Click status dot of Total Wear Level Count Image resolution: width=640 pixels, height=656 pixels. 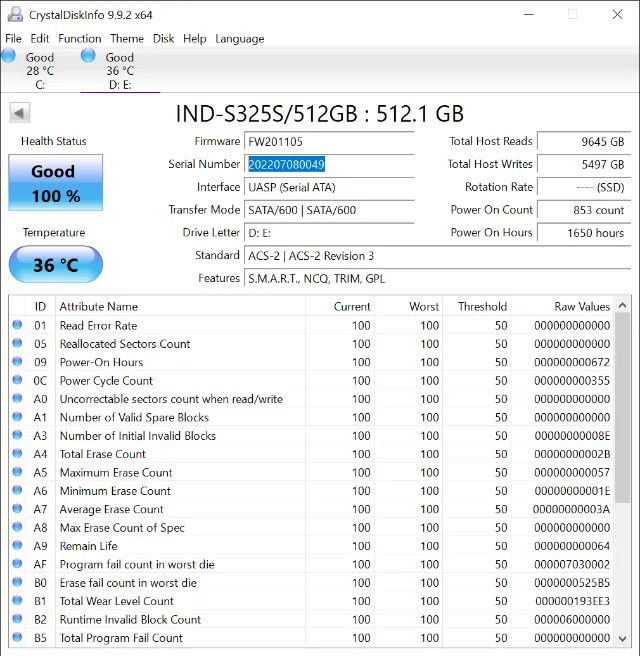tap(17, 600)
